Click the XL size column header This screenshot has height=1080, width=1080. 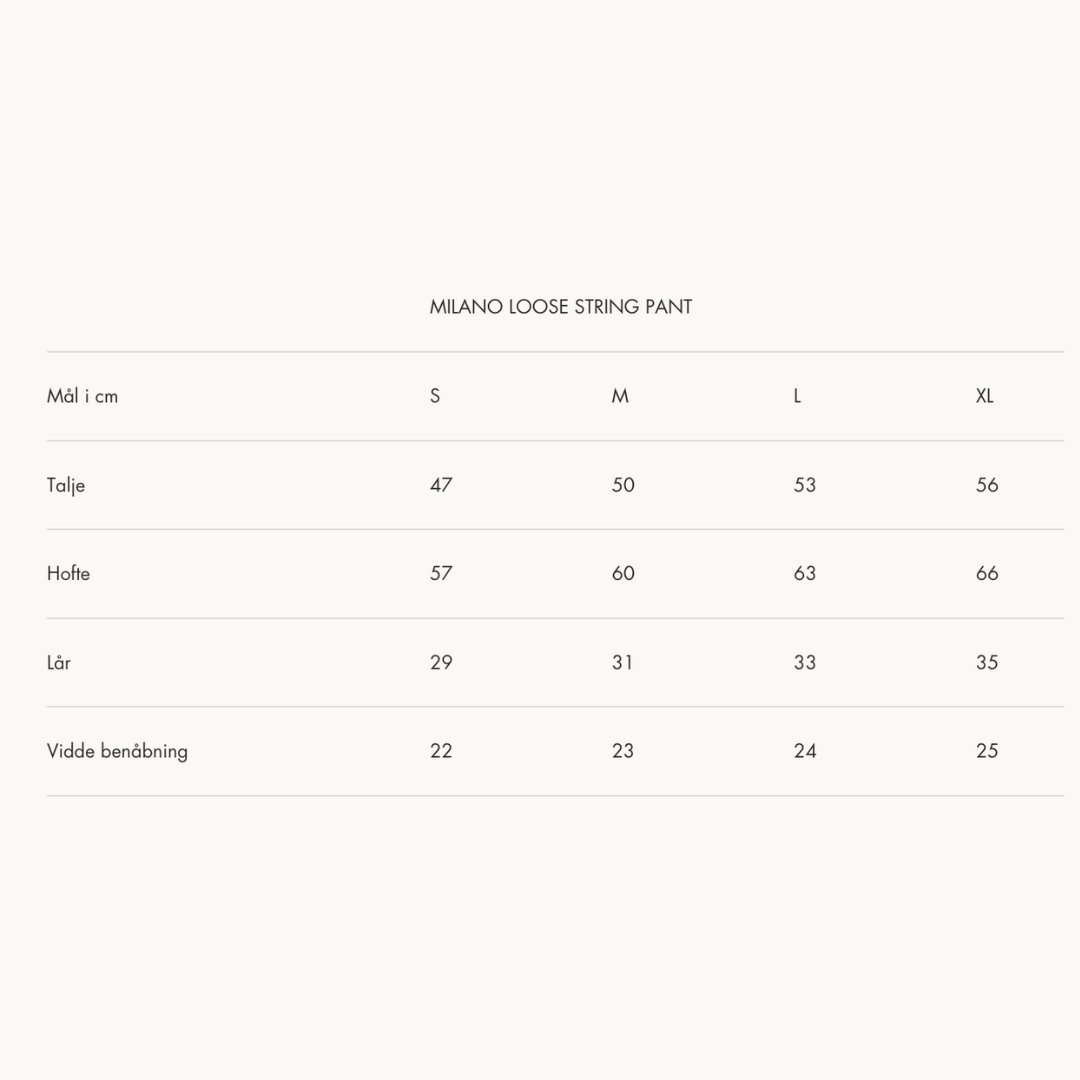(985, 396)
